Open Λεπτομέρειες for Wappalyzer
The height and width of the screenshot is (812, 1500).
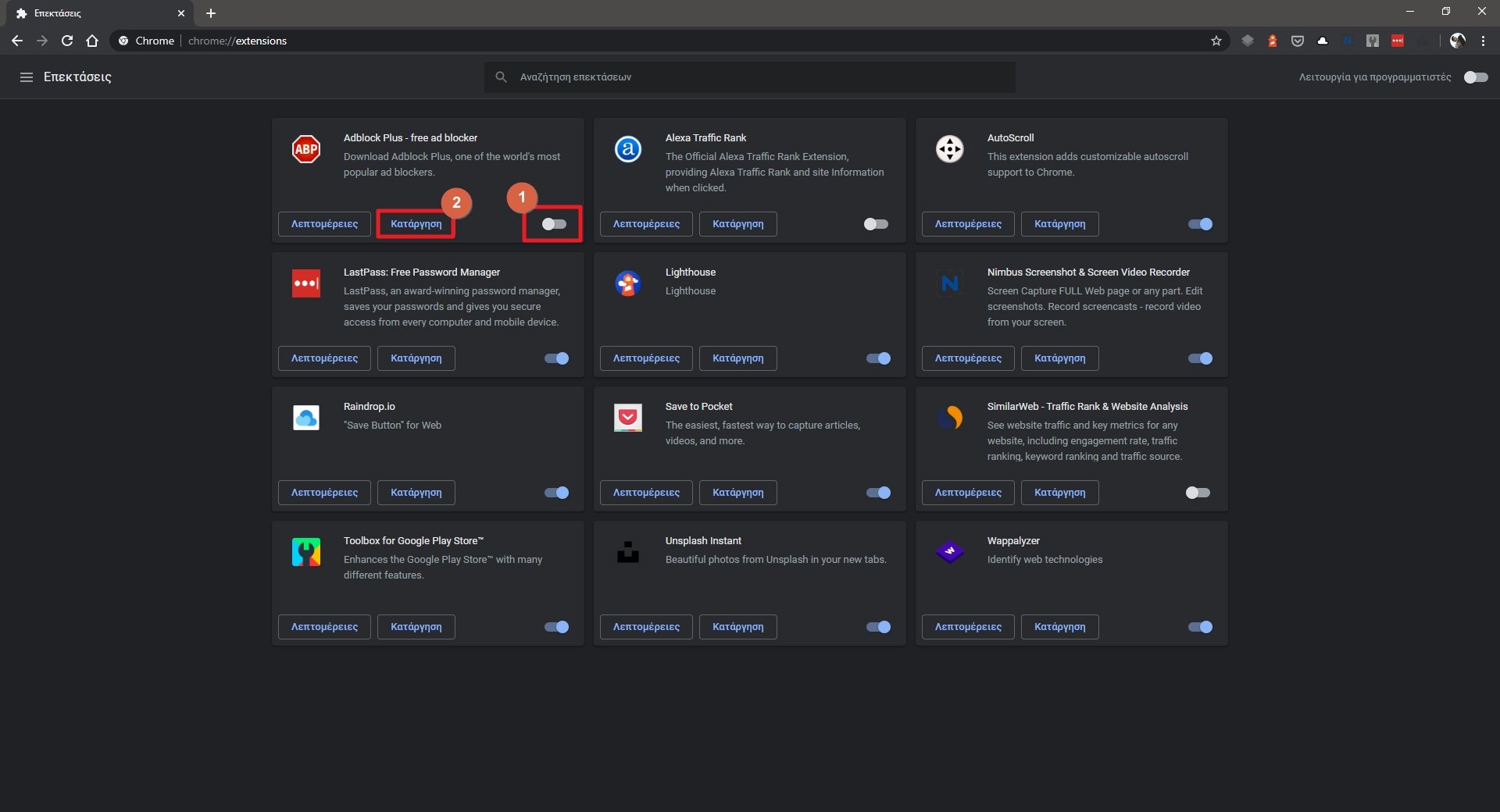[x=967, y=627]
